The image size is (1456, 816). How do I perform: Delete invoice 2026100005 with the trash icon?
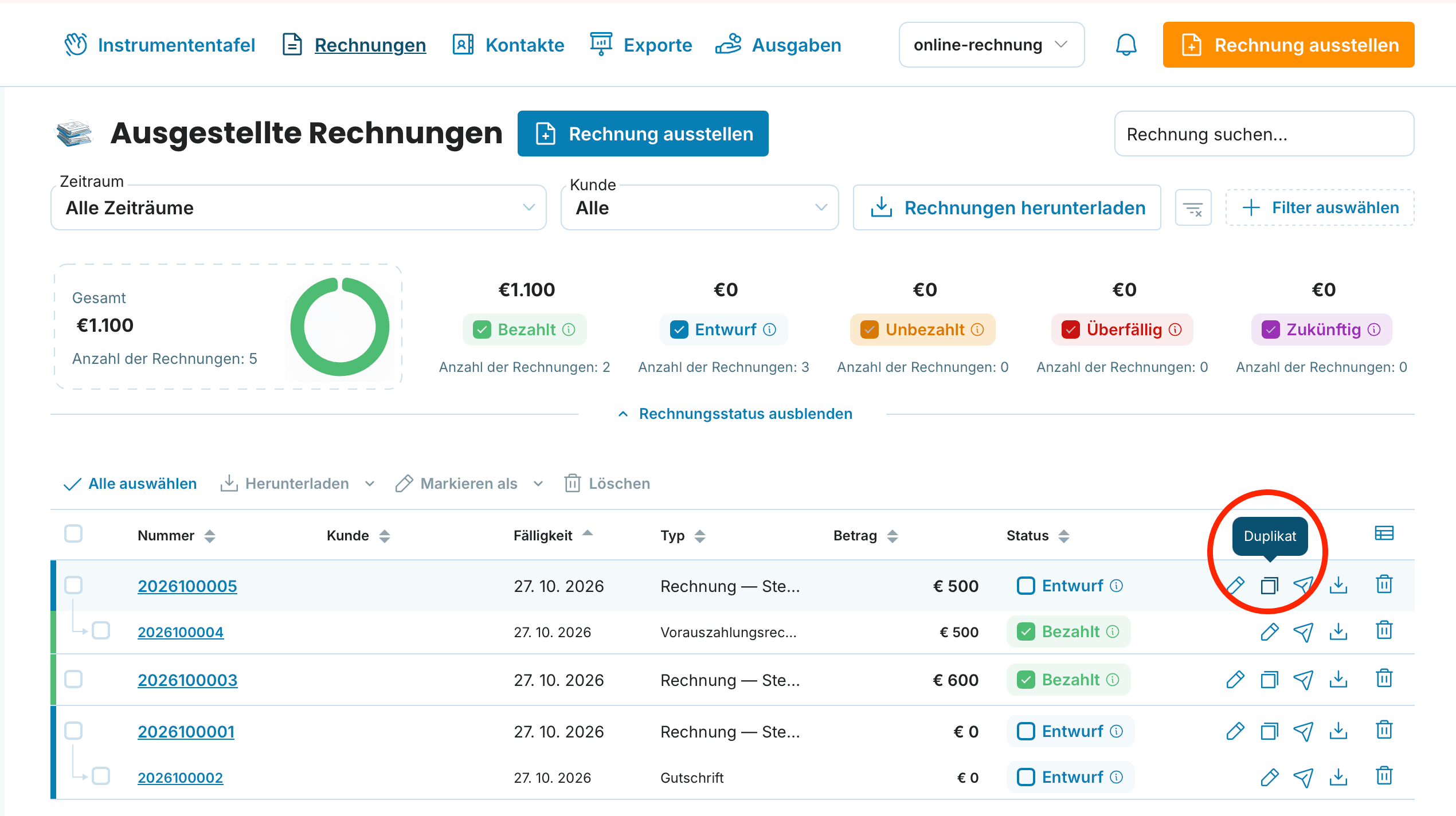[x=1384, y=584]
